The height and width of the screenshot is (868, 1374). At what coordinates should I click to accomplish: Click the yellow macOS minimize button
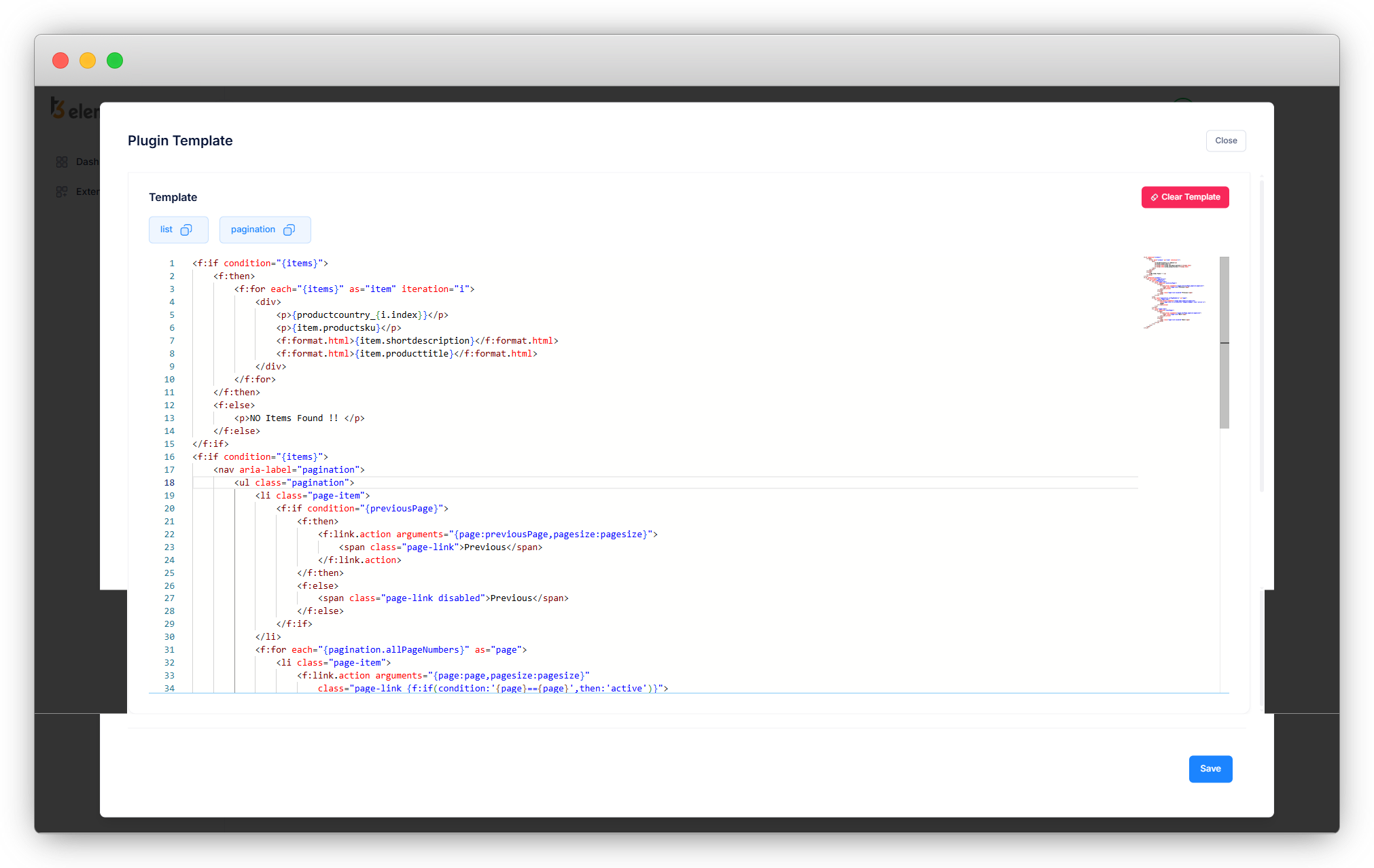coord(88,60)
